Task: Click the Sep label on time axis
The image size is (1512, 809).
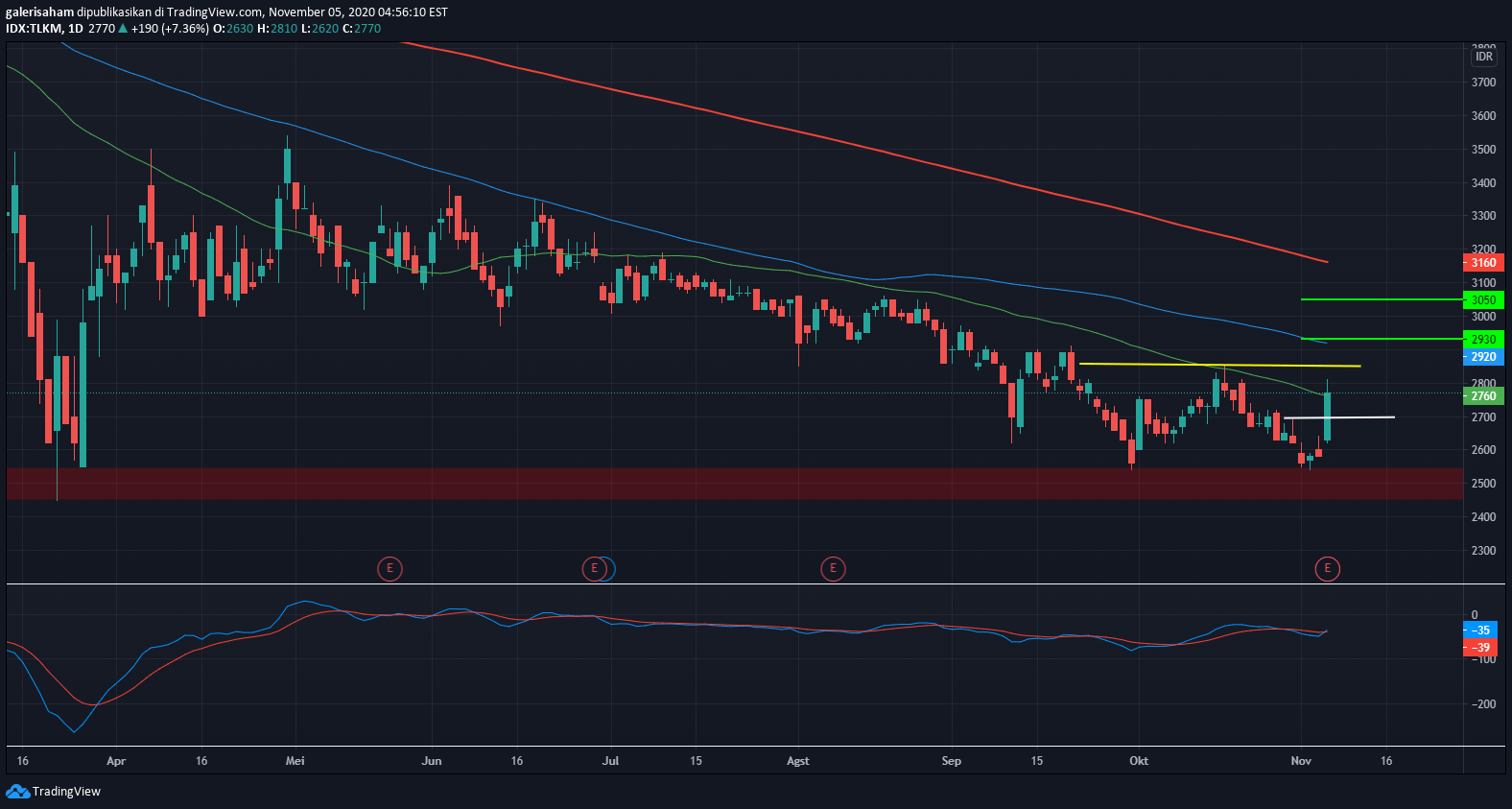Action: click(952, 761)
